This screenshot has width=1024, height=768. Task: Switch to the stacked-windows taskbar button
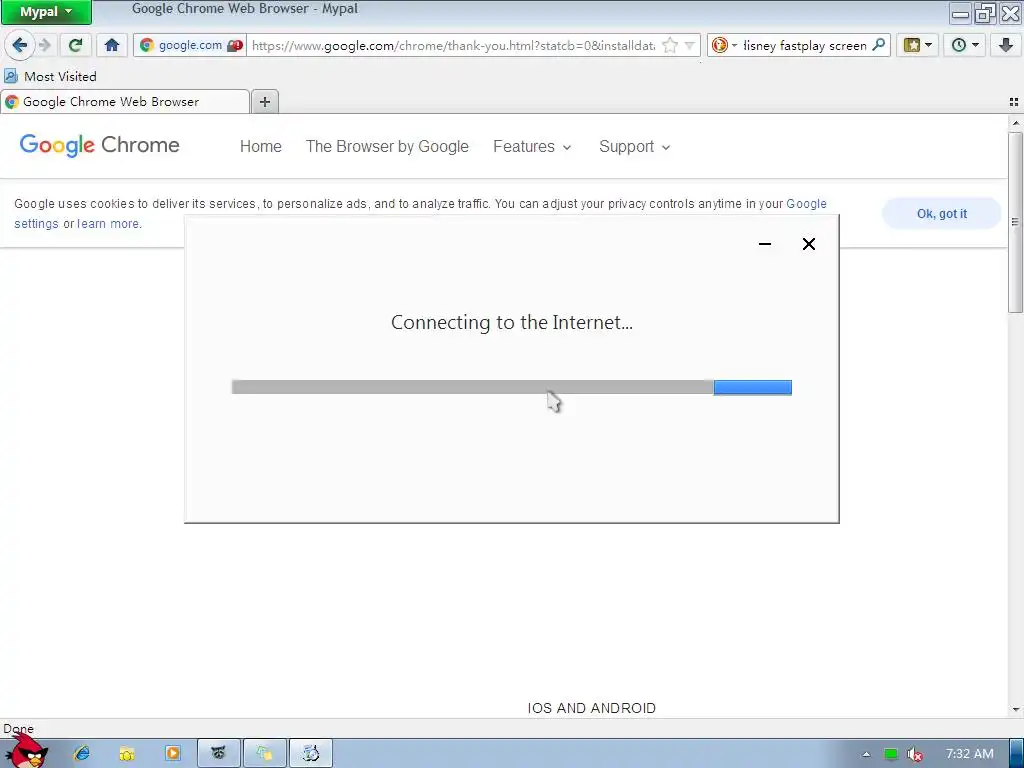tap(264, 754)
